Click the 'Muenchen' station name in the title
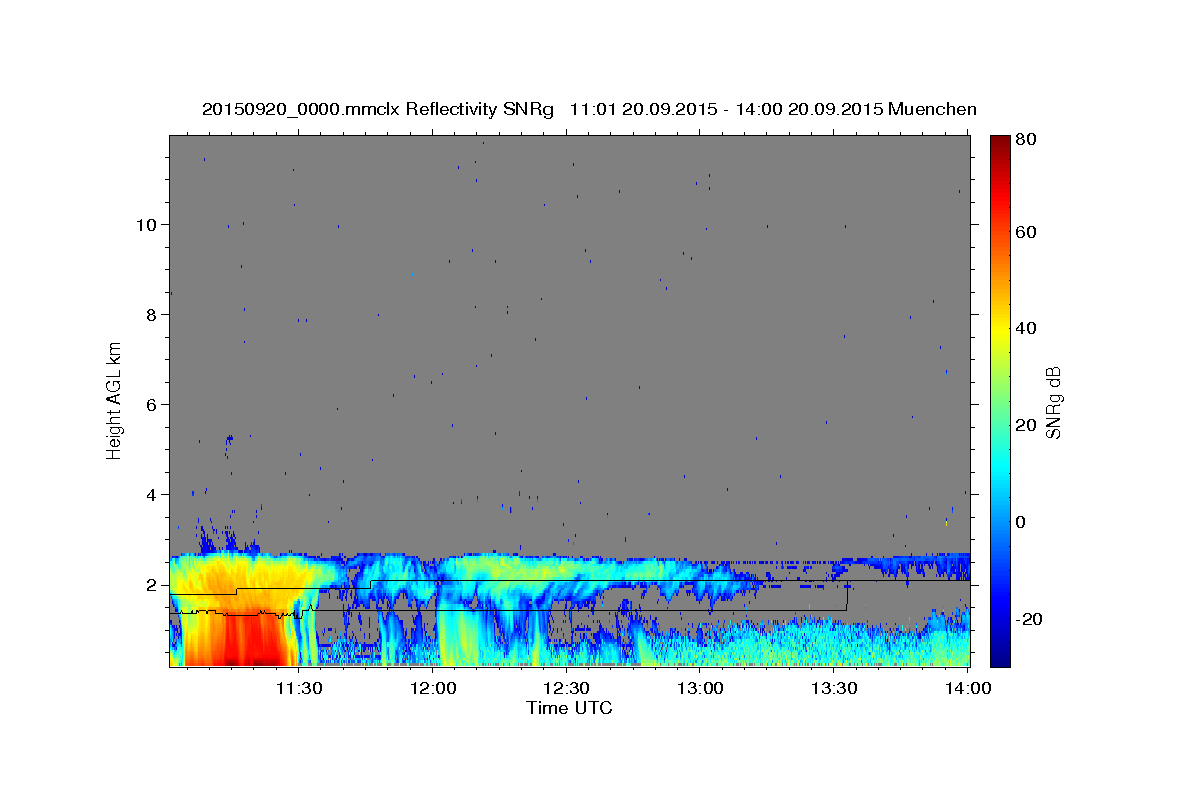This screenshot has width=1200, height=800. pyautogui.click(x=932, y=109)
